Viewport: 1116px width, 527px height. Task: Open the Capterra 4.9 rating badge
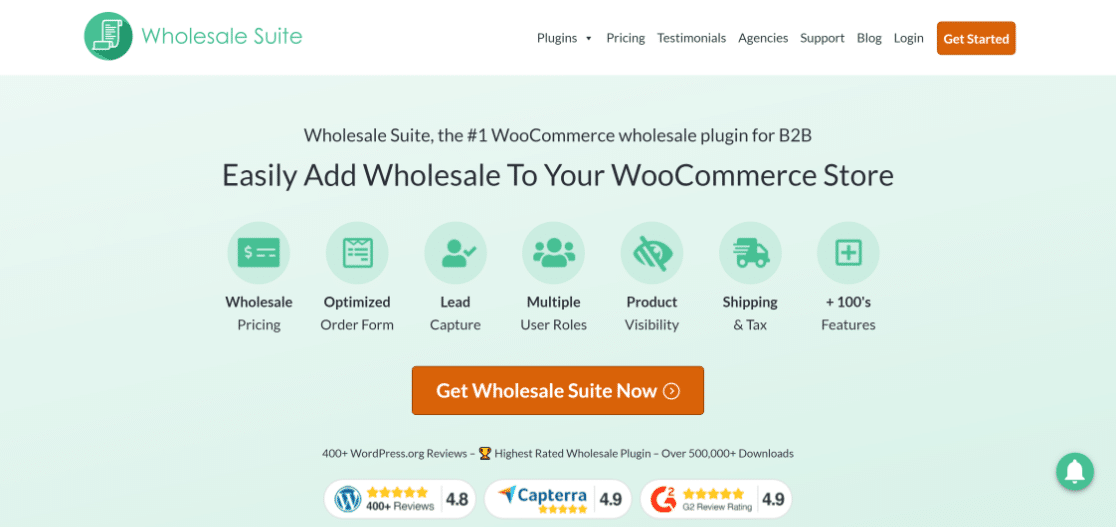pyautogui.click(x=558, y=499)
